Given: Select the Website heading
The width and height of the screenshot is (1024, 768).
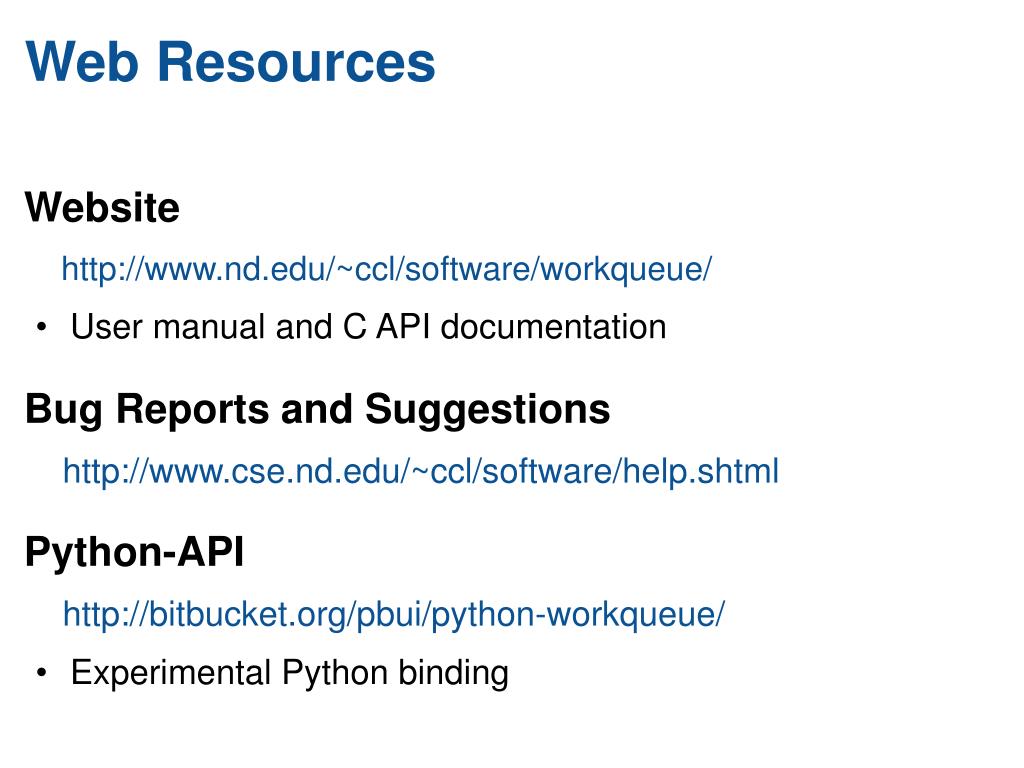Looking at the screenshot, I should pyautogui.click(x=102, y=209).
